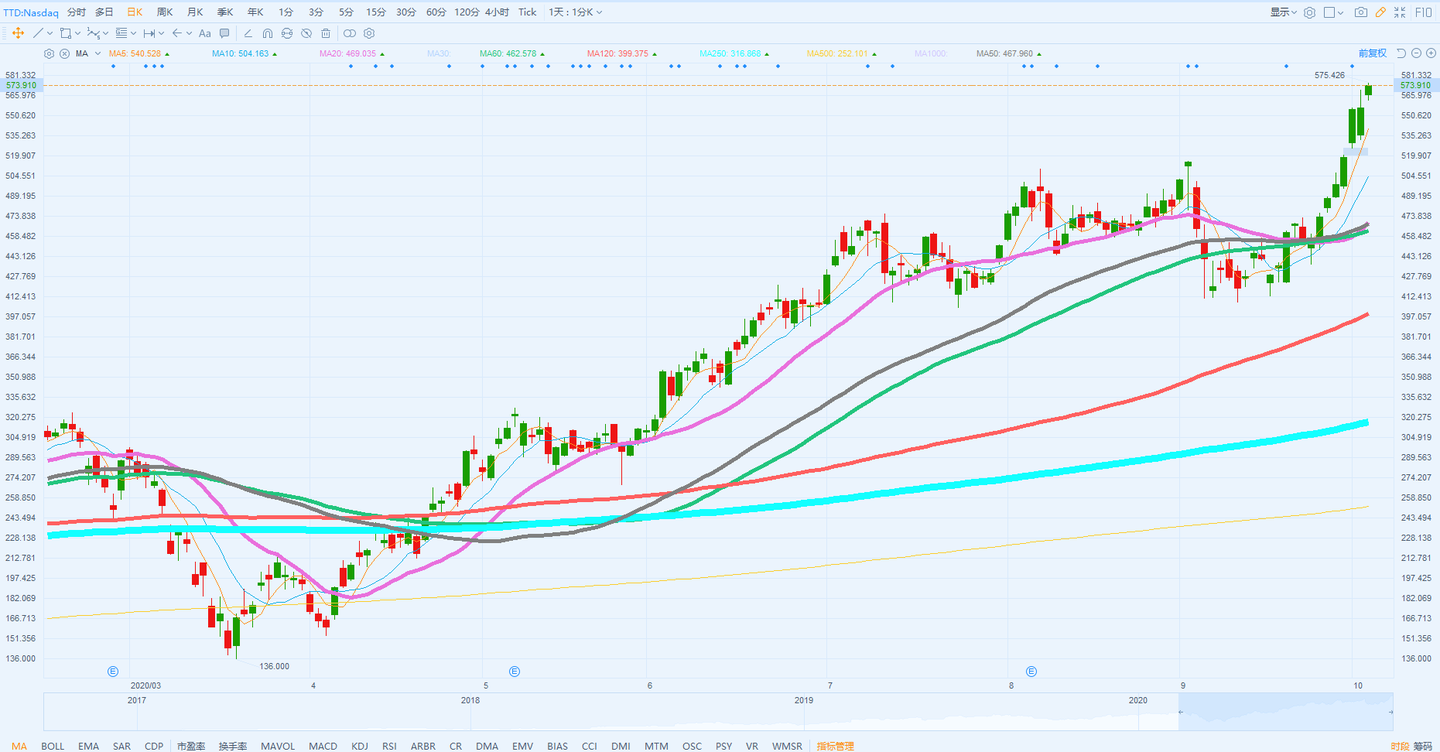This screenshot has width=1440, height=752.
Task: Exit full screen with the collapse arrows icon
Action: (x=1401, y=12)
